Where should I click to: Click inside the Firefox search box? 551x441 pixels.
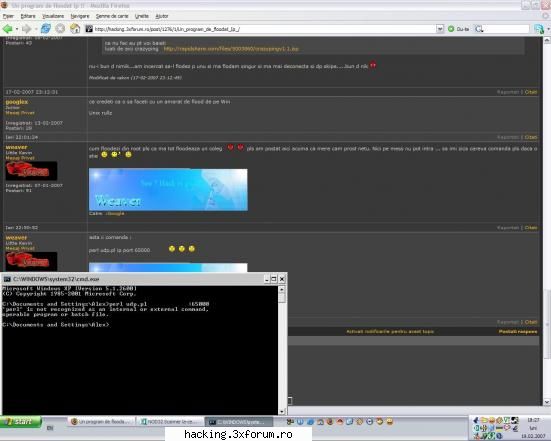click(x=506, y=29)
